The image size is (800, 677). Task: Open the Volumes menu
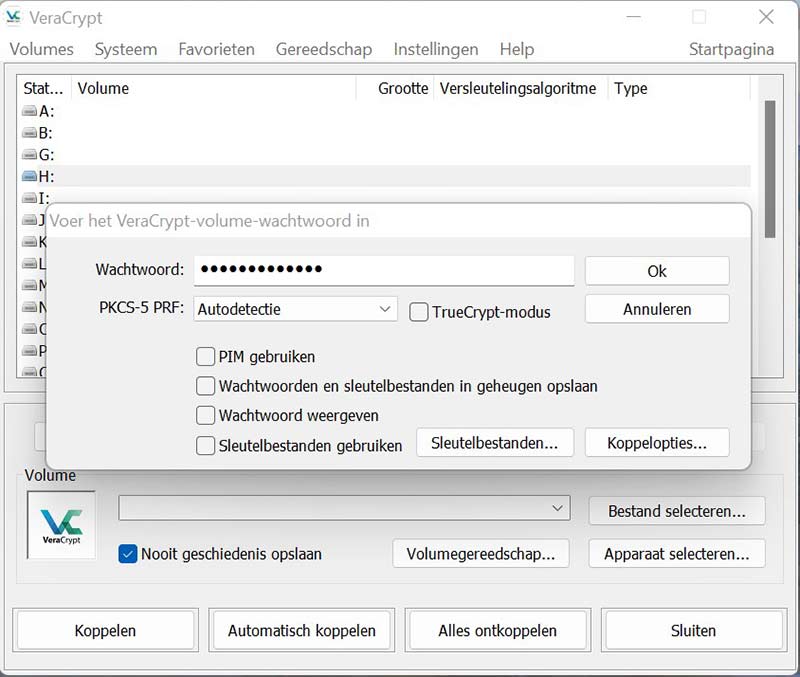(x=41, y=49)
